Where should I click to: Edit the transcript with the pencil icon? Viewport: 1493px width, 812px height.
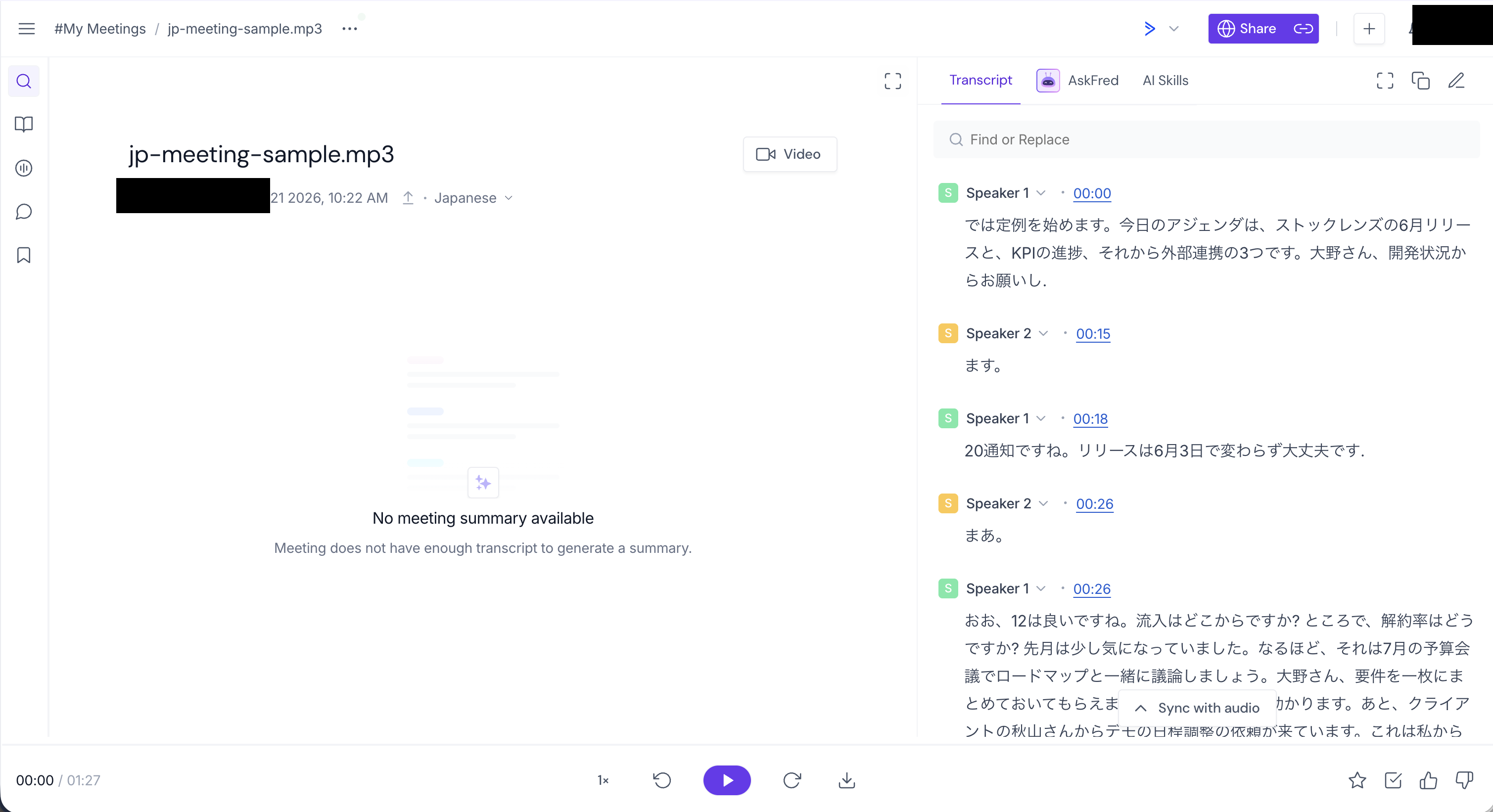(1456, 81)
